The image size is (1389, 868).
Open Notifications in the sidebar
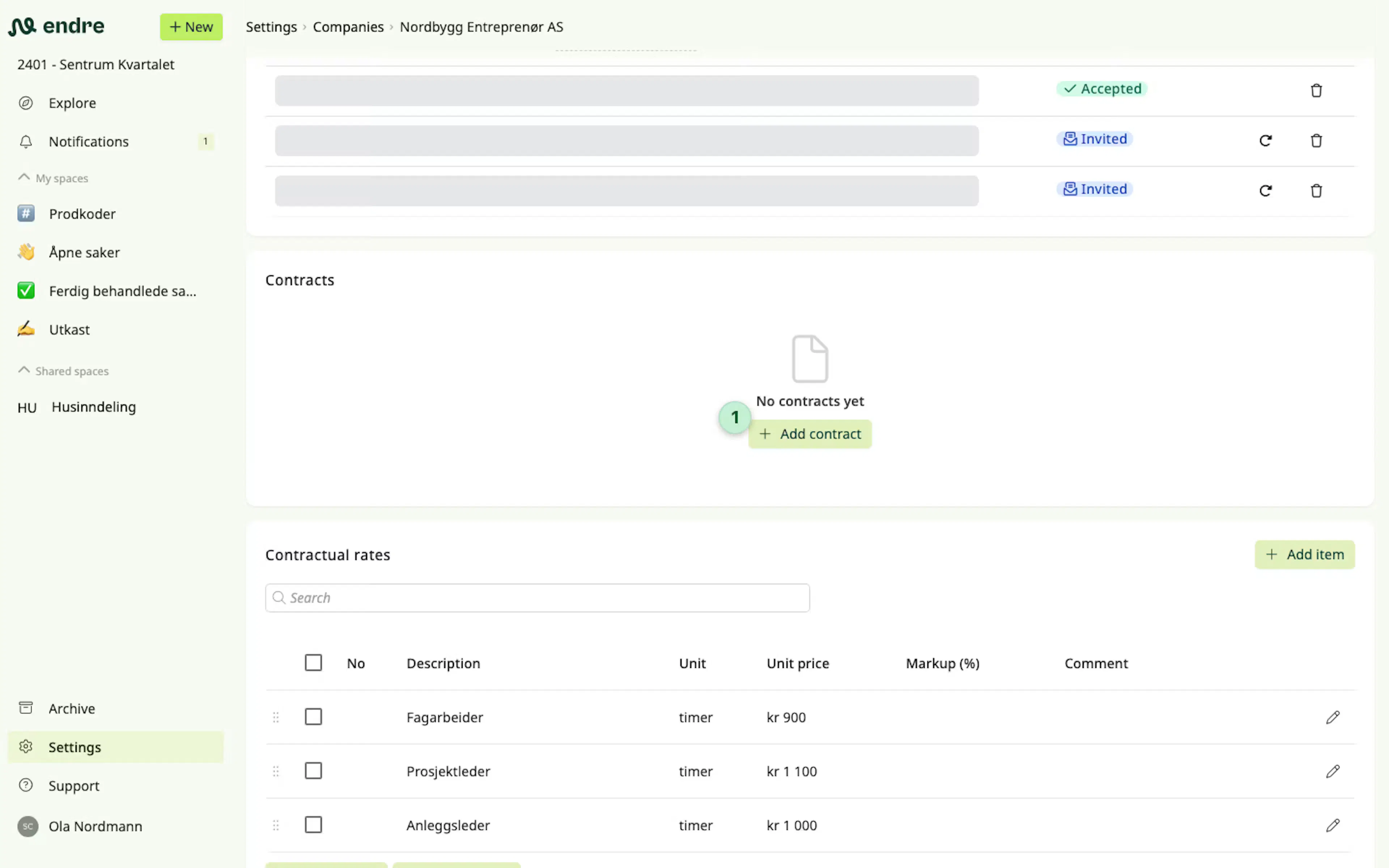[x=115, y=142]
